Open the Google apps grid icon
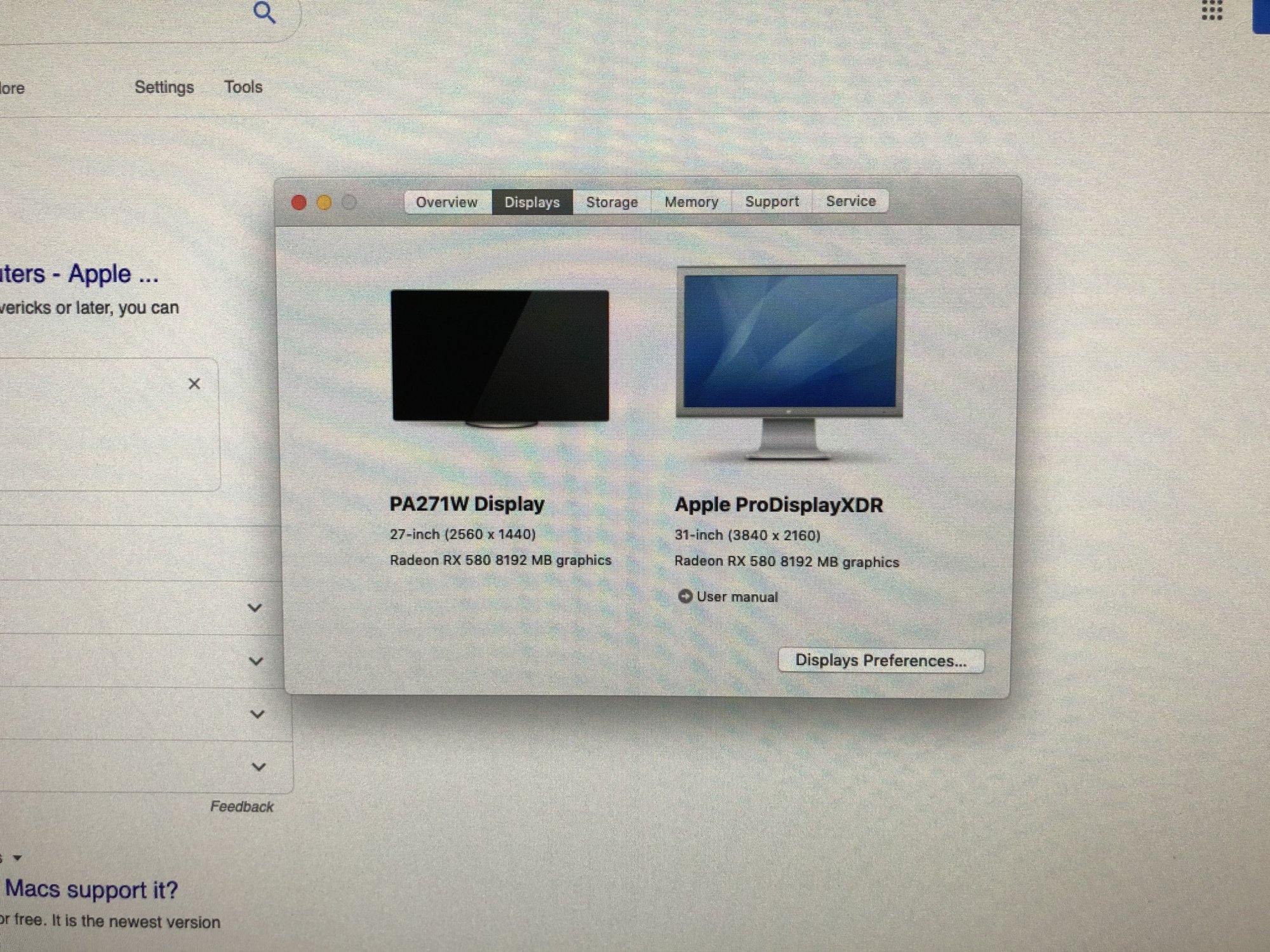 tap(1212, 10)
